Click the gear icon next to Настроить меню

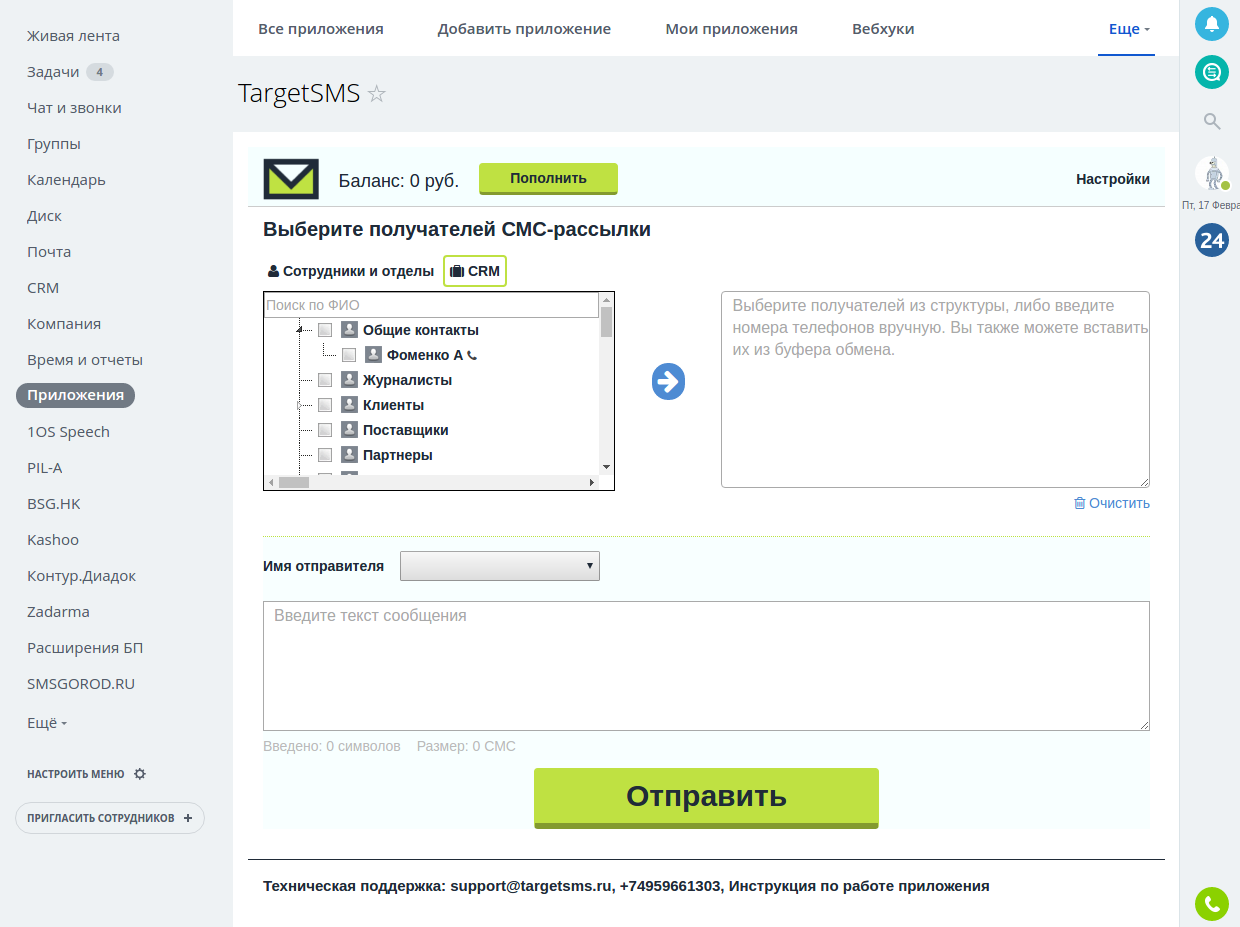coord(140,774)
